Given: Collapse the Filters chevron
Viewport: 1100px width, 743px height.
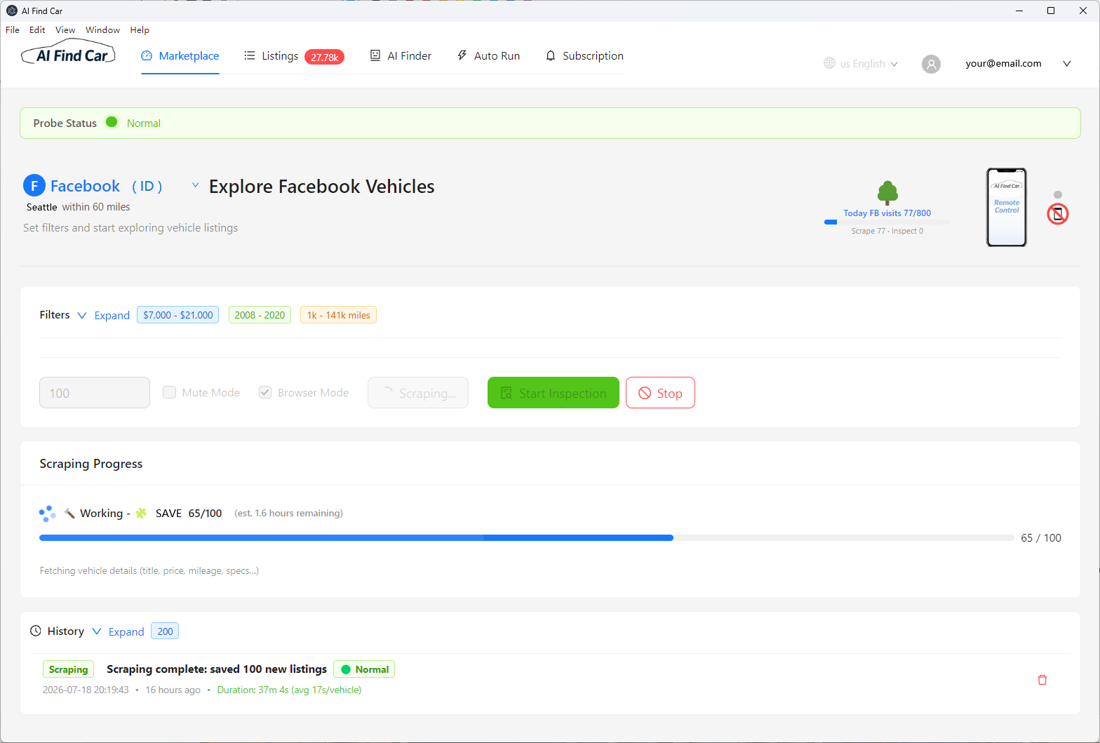Looking at the screenshot, I should tap(81, 316).
